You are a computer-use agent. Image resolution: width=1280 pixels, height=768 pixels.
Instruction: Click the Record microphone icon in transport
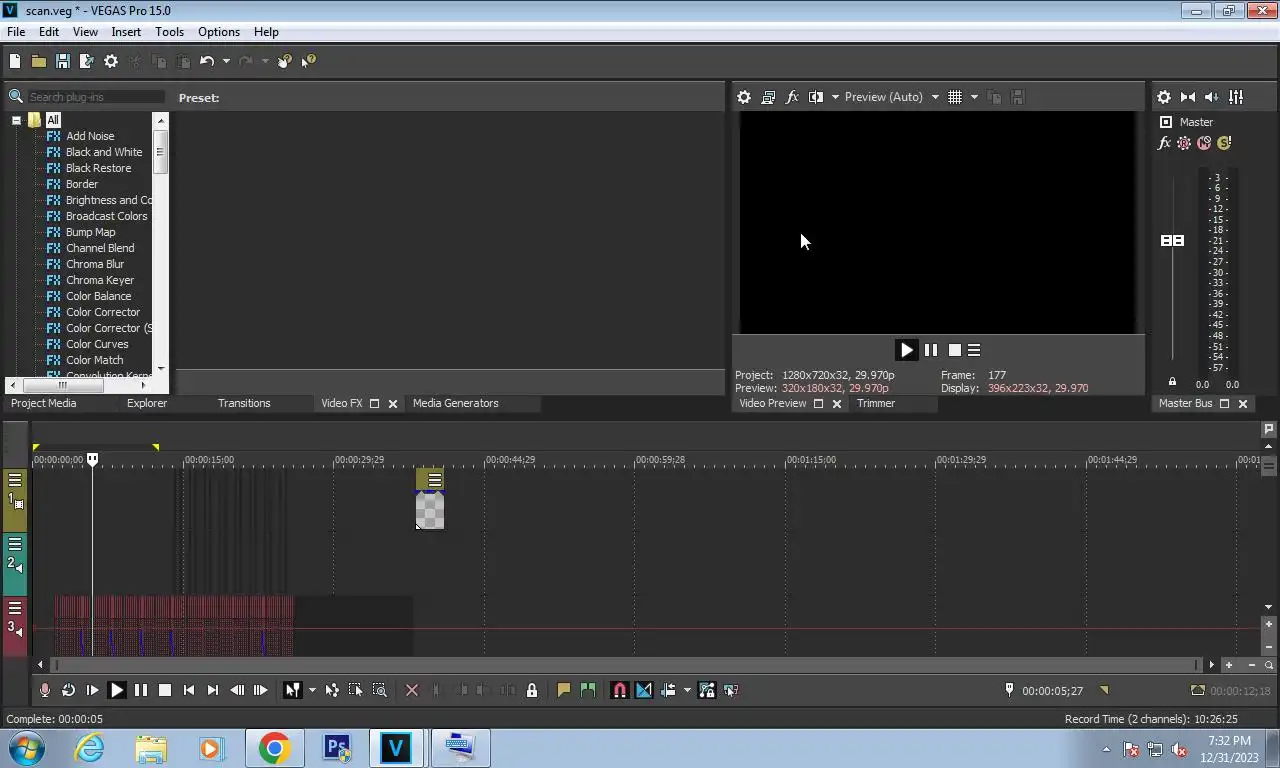click(44, 690)
